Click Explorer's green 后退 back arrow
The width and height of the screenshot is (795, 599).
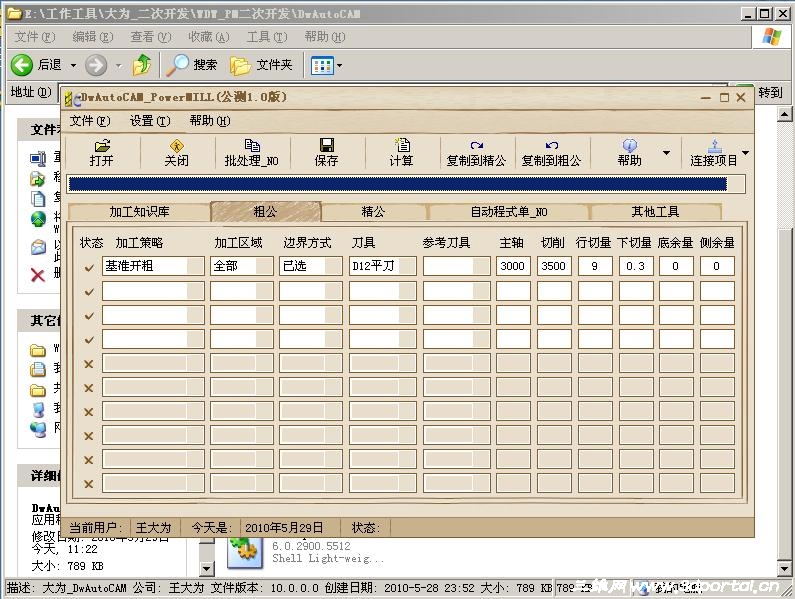point(22,65)
